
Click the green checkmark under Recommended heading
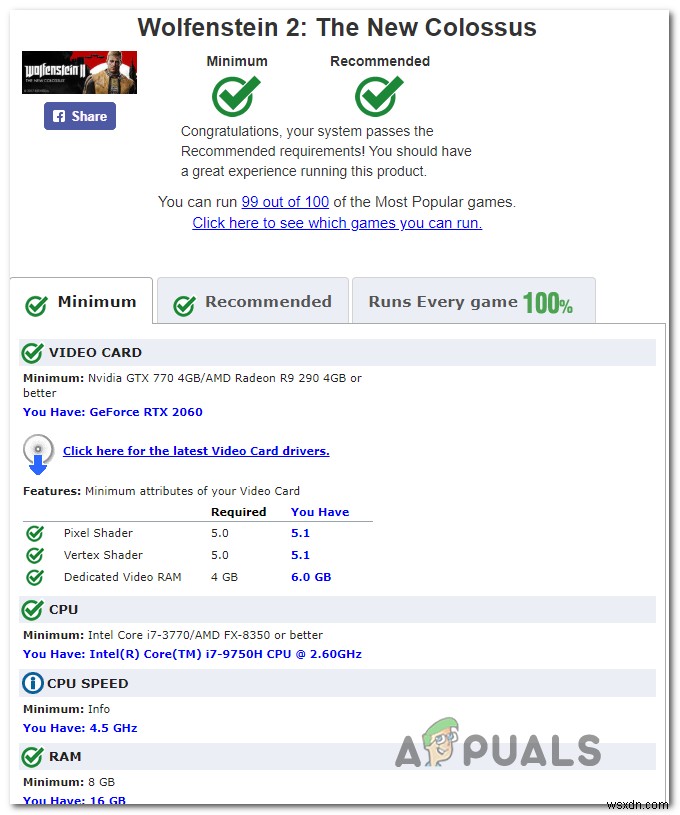click(x=379, y=96)
